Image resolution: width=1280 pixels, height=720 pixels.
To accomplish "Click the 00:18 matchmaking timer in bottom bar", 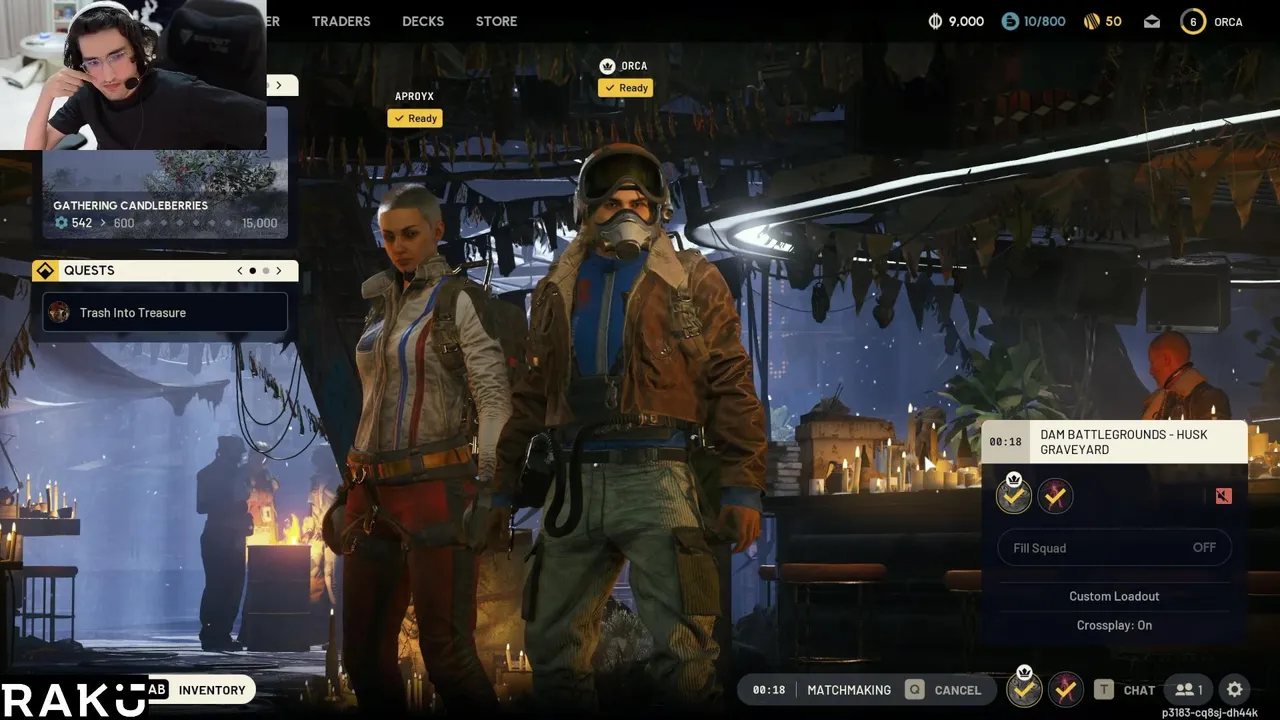I will click(x=769, y=690).
